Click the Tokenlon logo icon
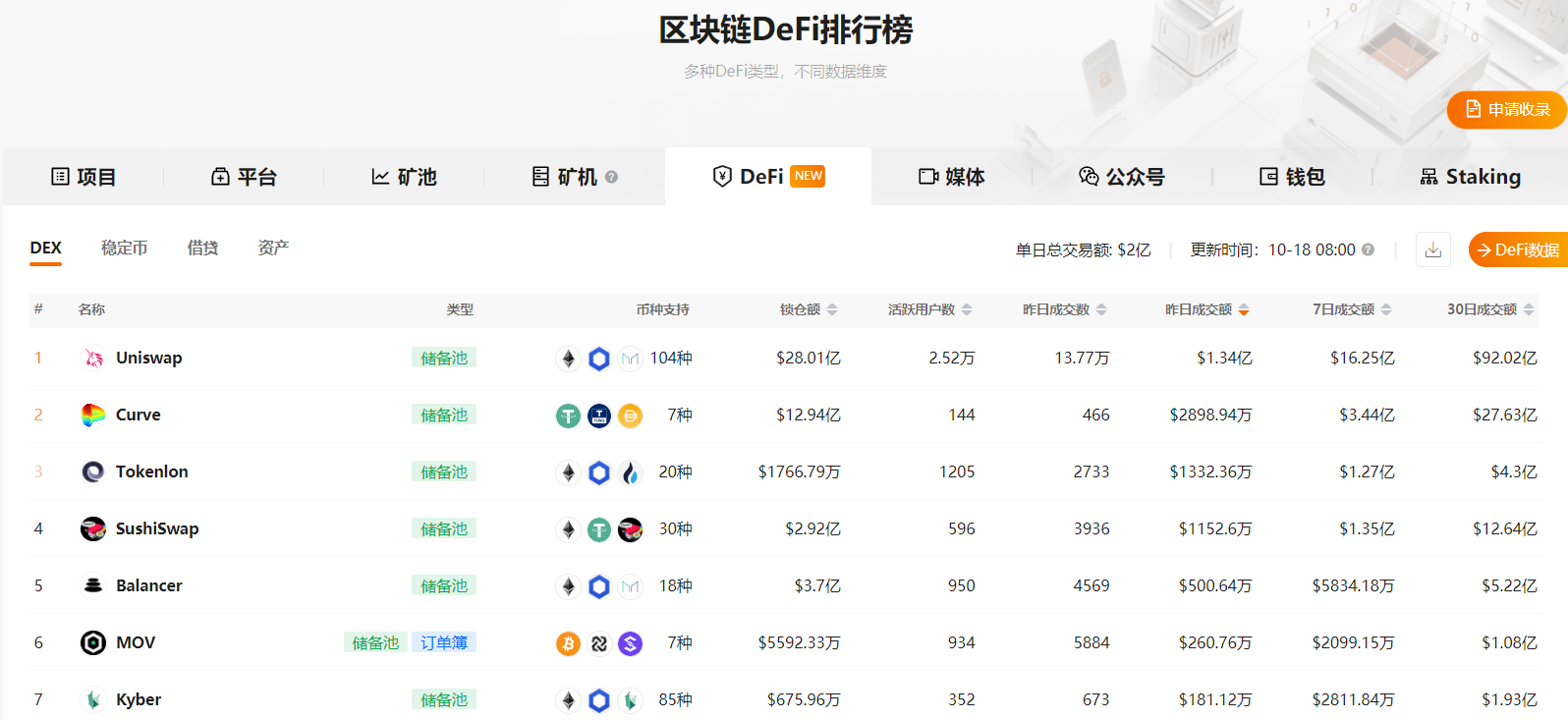 [93, 472]
